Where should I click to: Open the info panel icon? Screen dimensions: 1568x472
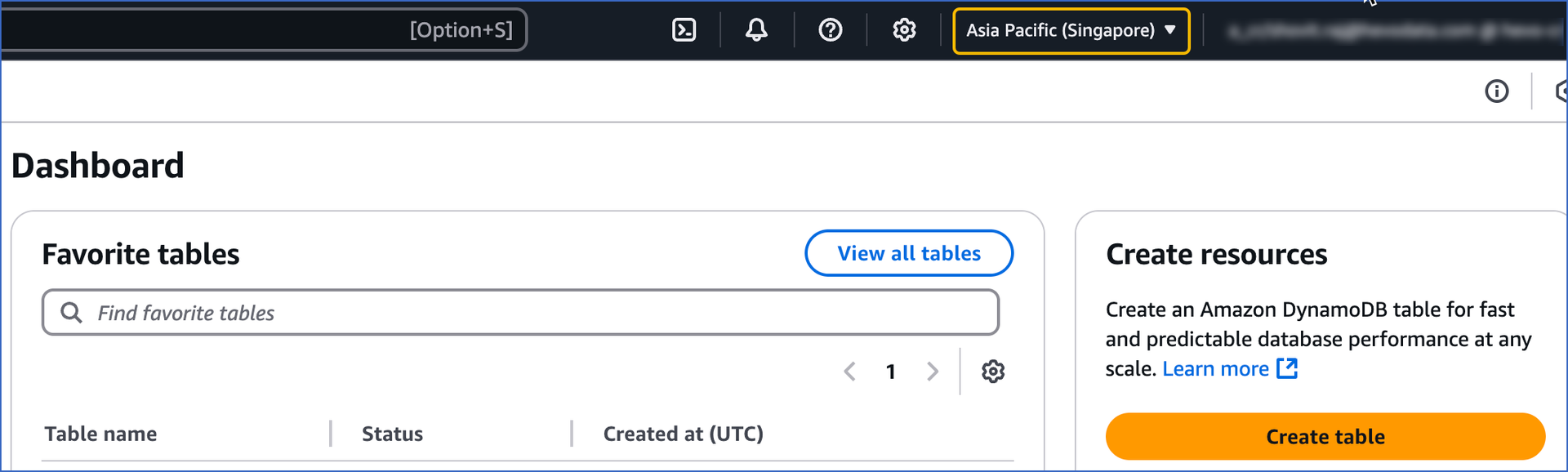pyautogui.click(x=1497, y=91)
